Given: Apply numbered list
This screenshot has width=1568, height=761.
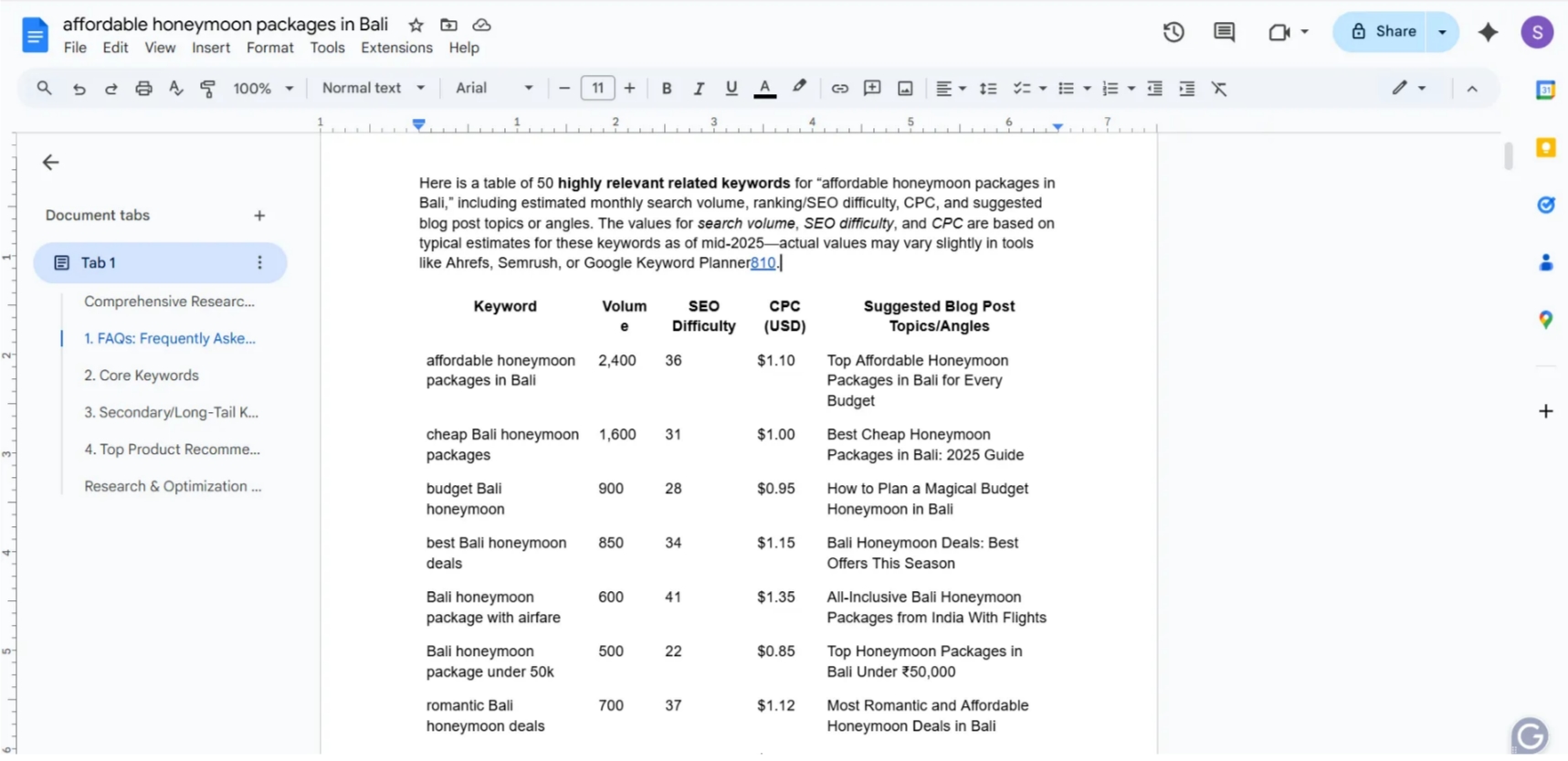Looking at the screenshot, I should point(1110,89).
